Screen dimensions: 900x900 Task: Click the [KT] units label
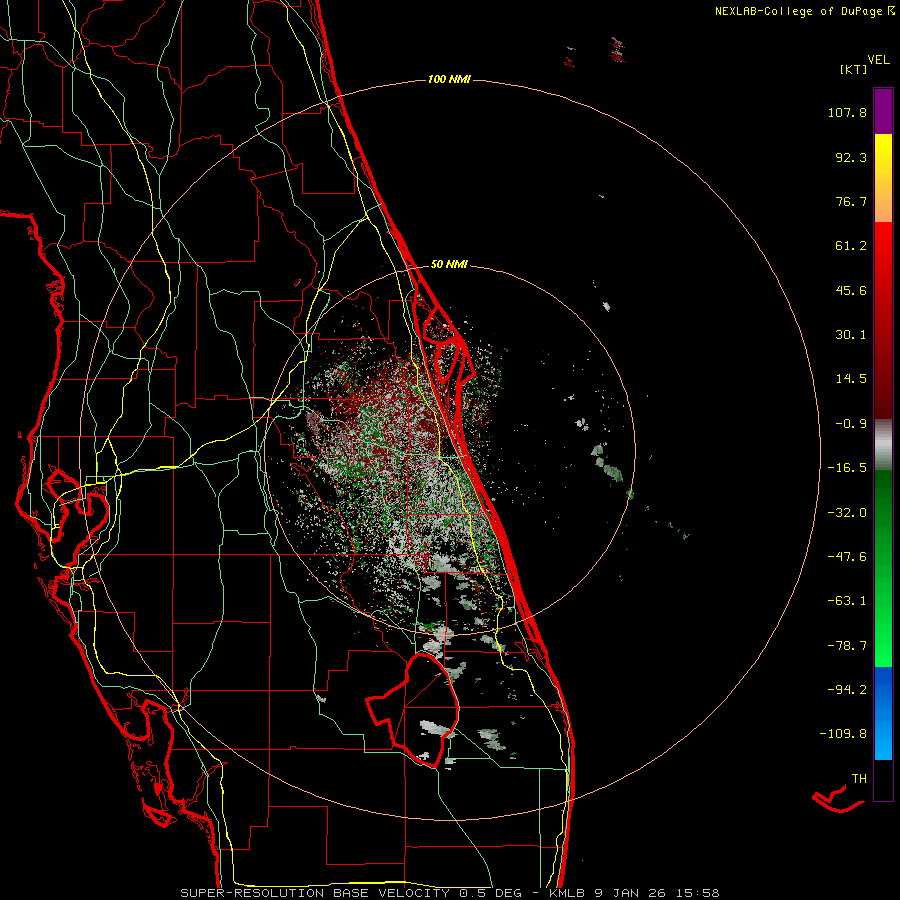pyautogui.click(x=853, y=69)
